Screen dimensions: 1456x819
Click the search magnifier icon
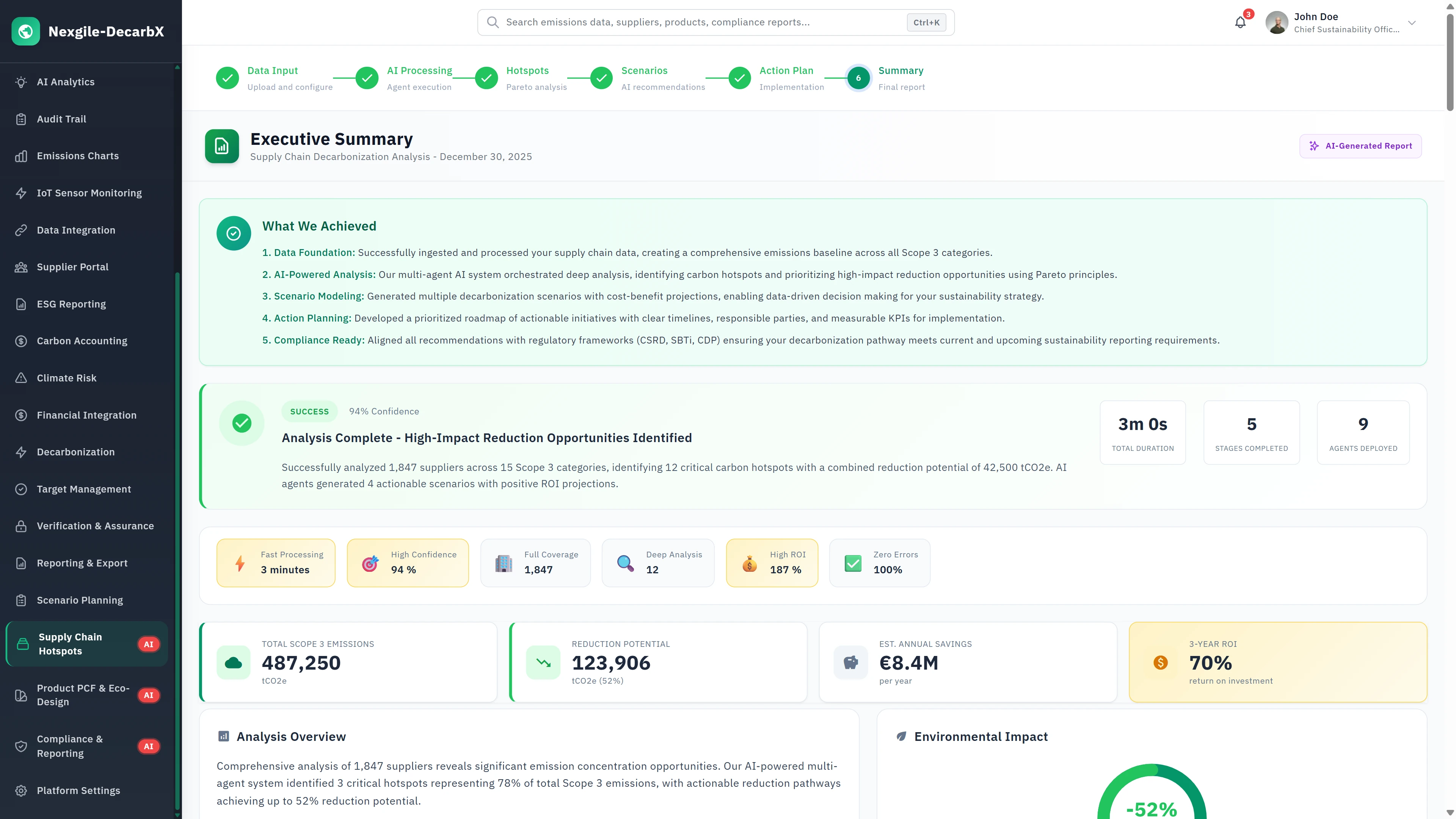[x=492, y=22]
